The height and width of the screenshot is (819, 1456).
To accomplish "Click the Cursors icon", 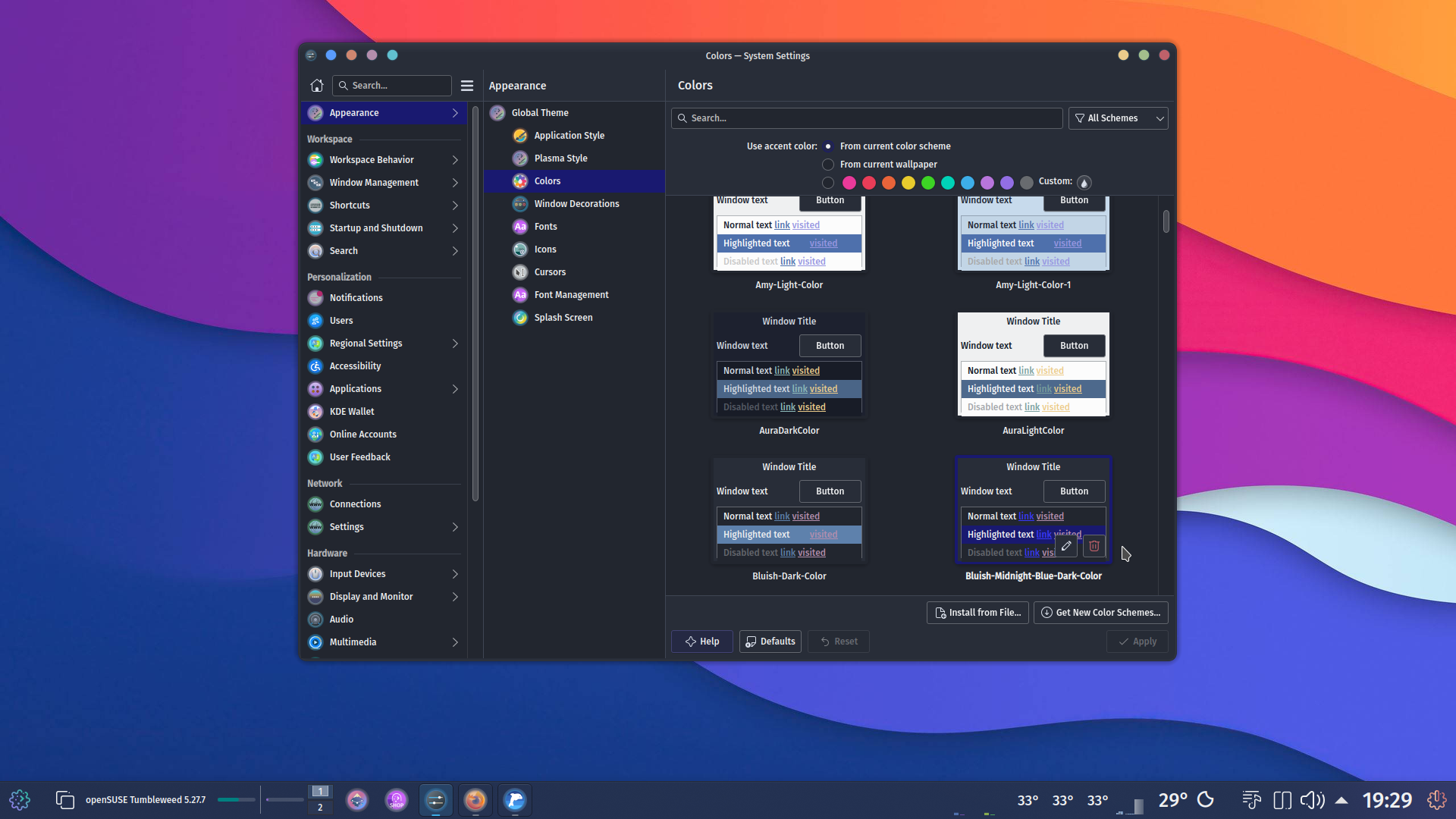I will coord(520,272).
